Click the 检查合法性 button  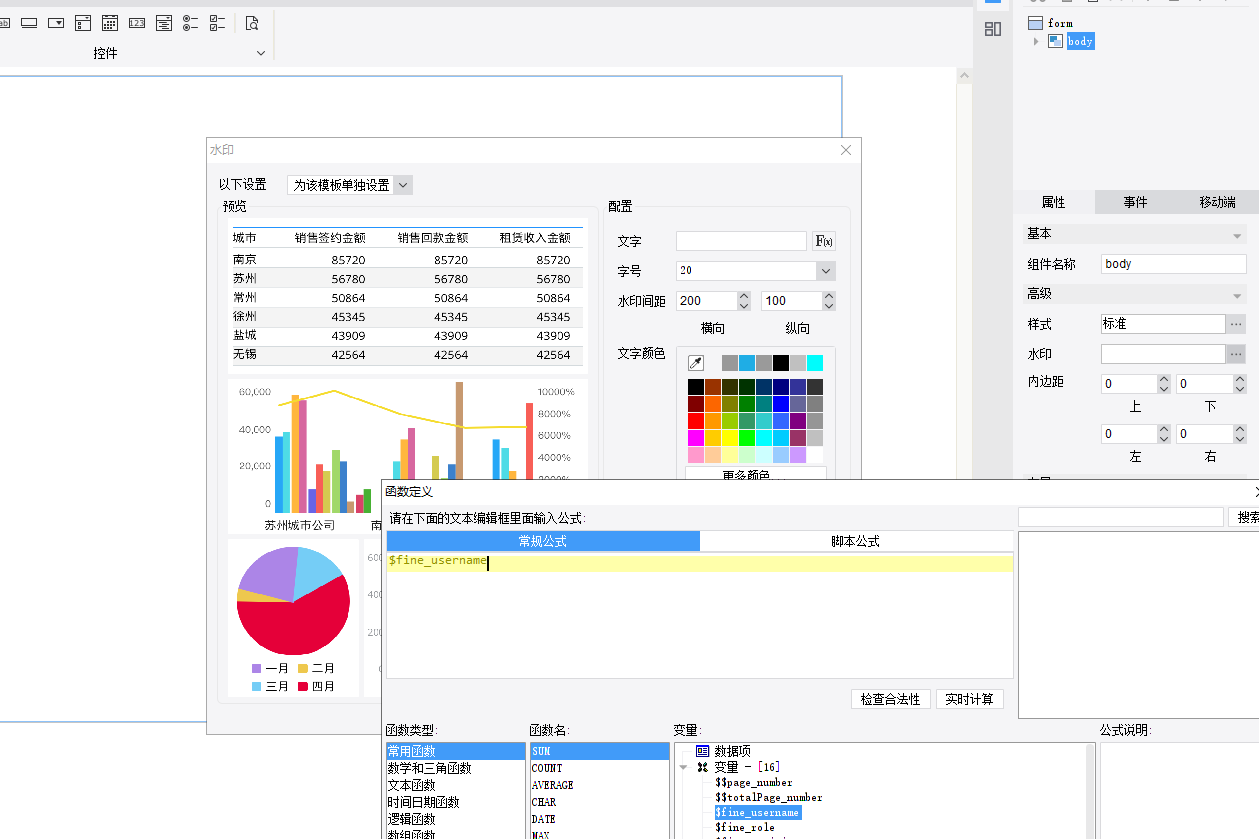891,699
